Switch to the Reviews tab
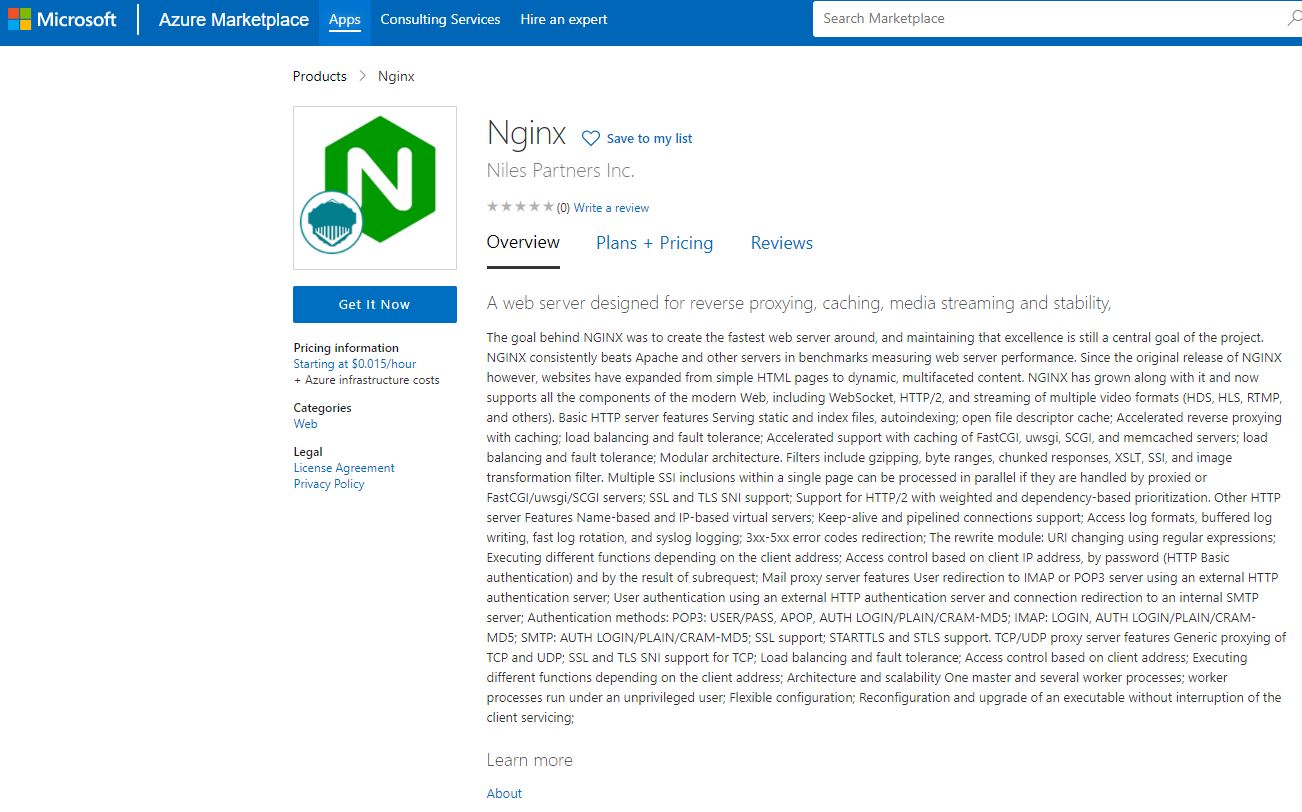Image resolution: width=1302 pixels, height=812 pixels. (x=781, y=243)
